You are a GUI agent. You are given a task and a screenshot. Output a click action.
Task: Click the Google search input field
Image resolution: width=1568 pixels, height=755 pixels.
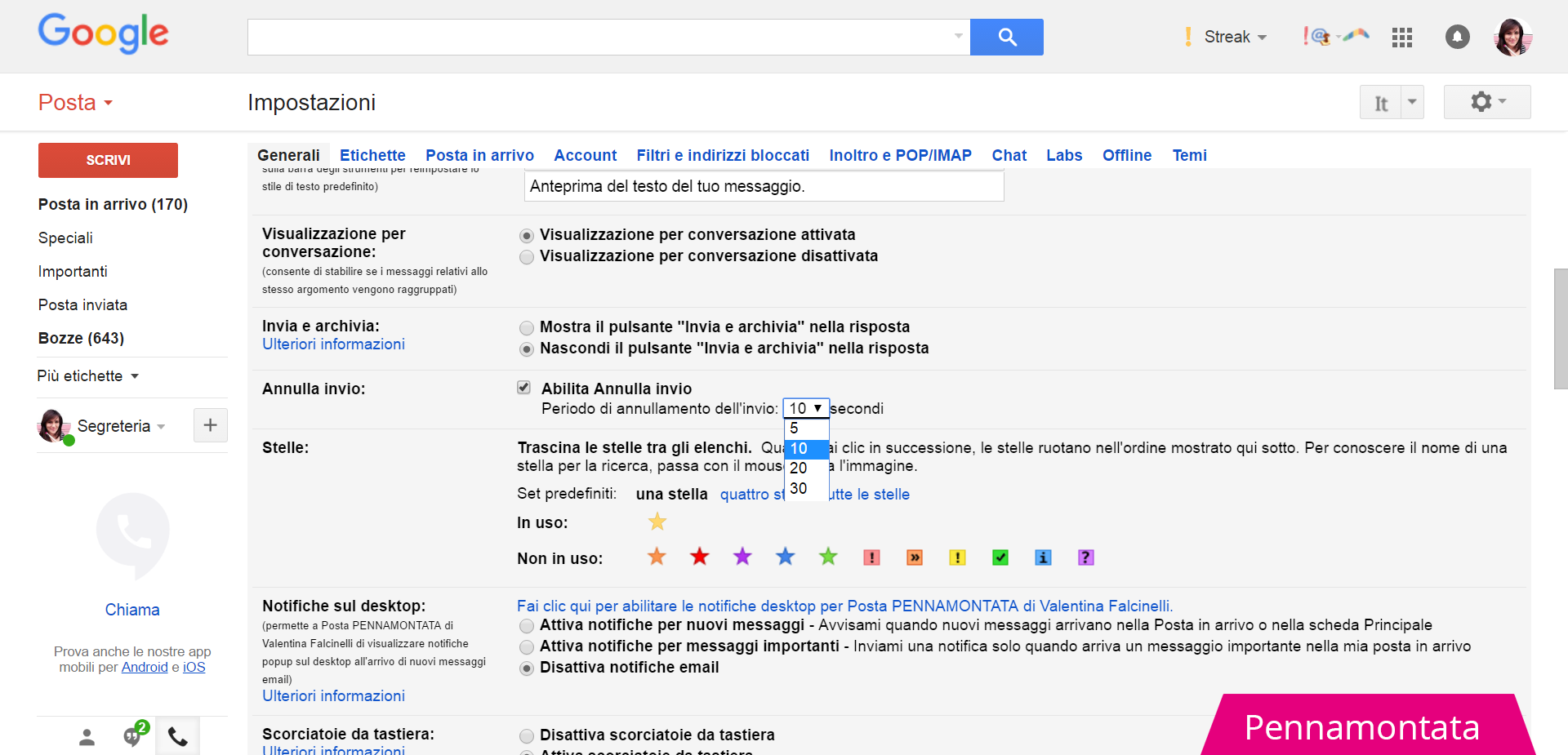click(600, 37)
